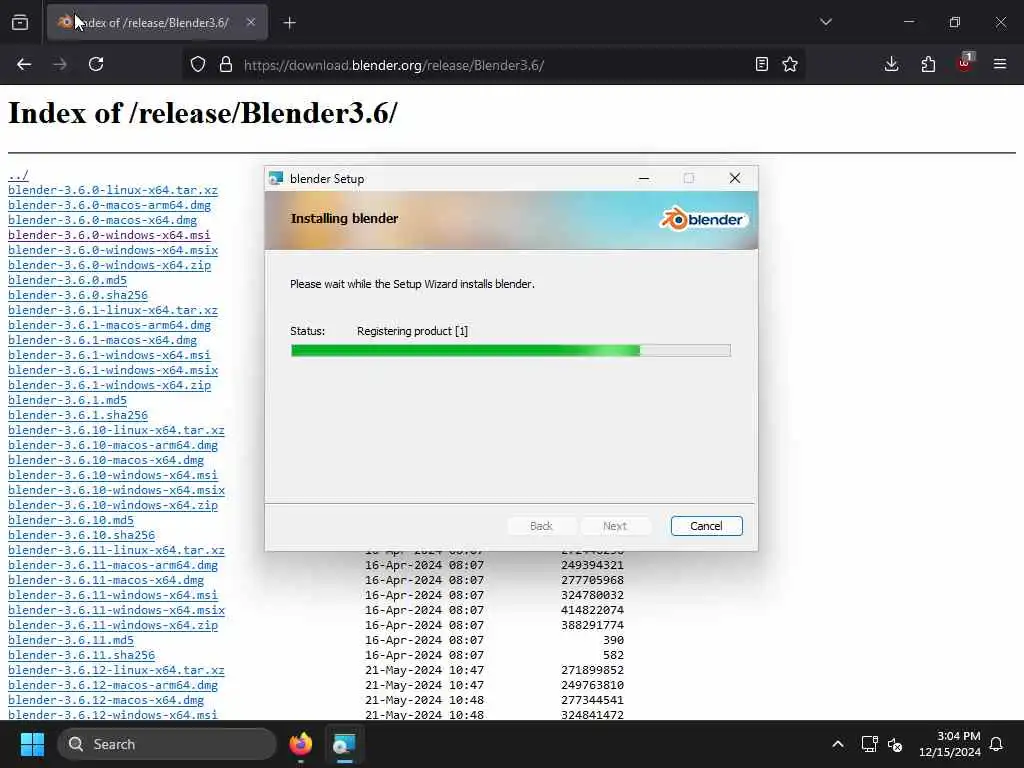The image size is (1024, 768).
Task: Click the forward navigation arrow
Action: click(59, 64)
